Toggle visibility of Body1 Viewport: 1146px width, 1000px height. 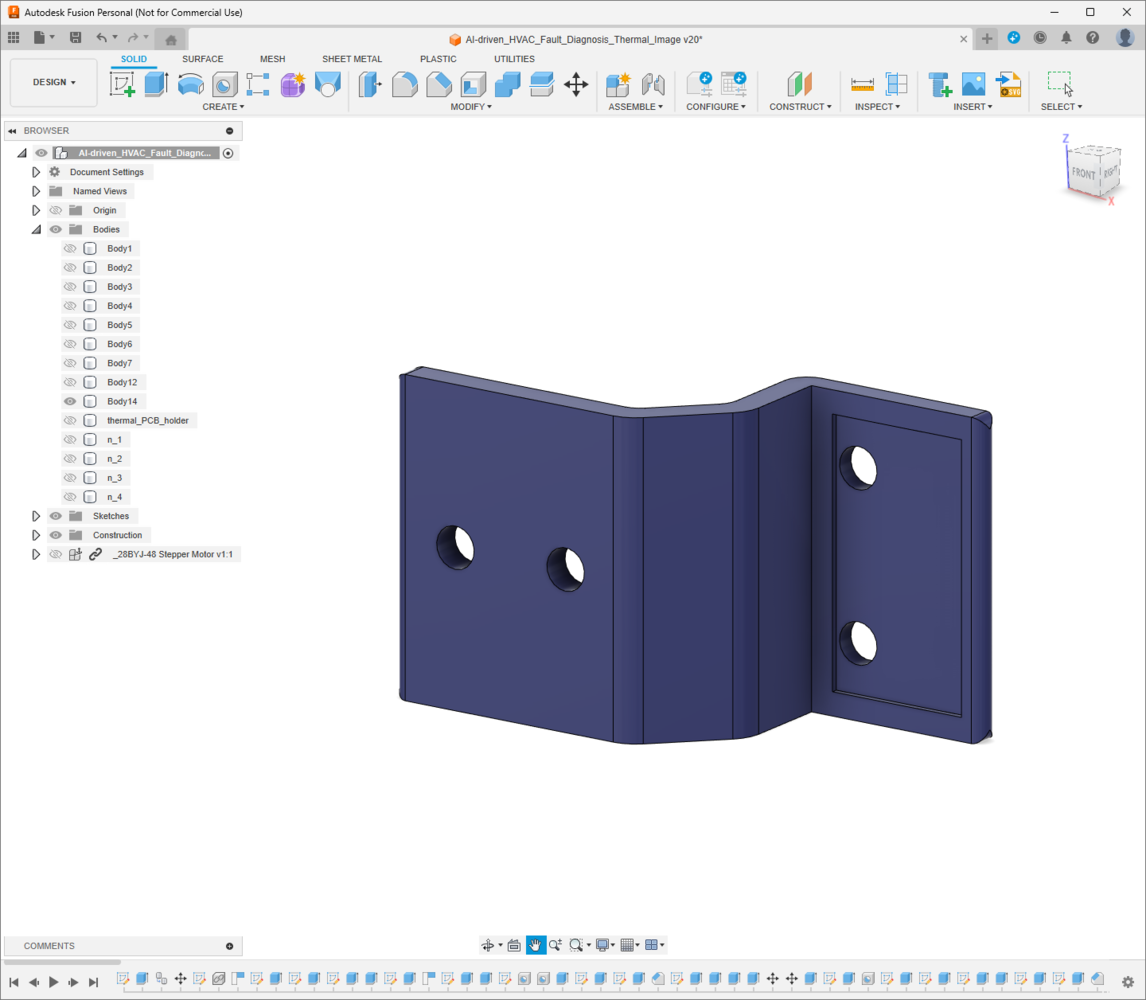[x=70, y=249]
